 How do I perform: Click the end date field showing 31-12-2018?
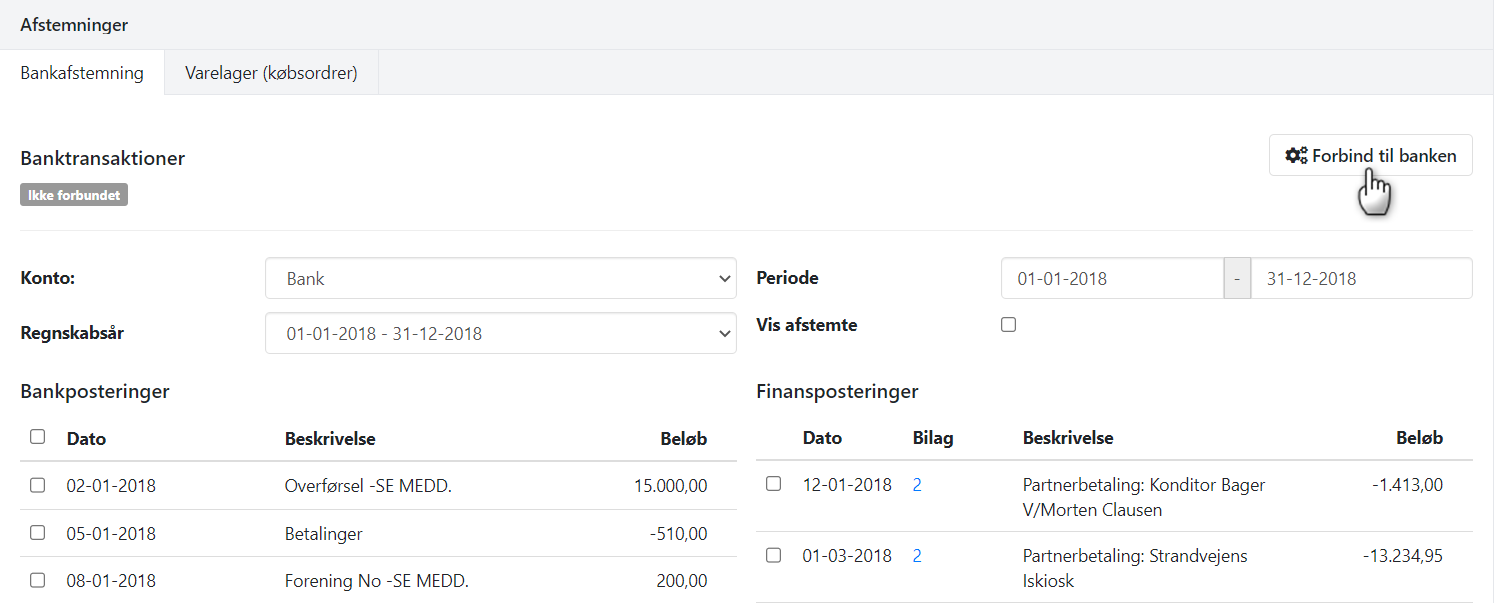click(x=1361, y=278)
